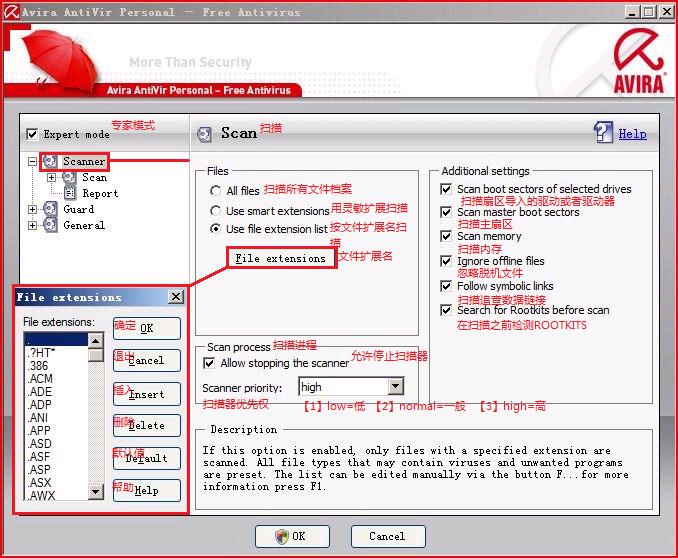The width and height of the screenshot is (678, 558).
Task: Toggle Search for Rootkits before scan
Action: [x=446, y=310]
